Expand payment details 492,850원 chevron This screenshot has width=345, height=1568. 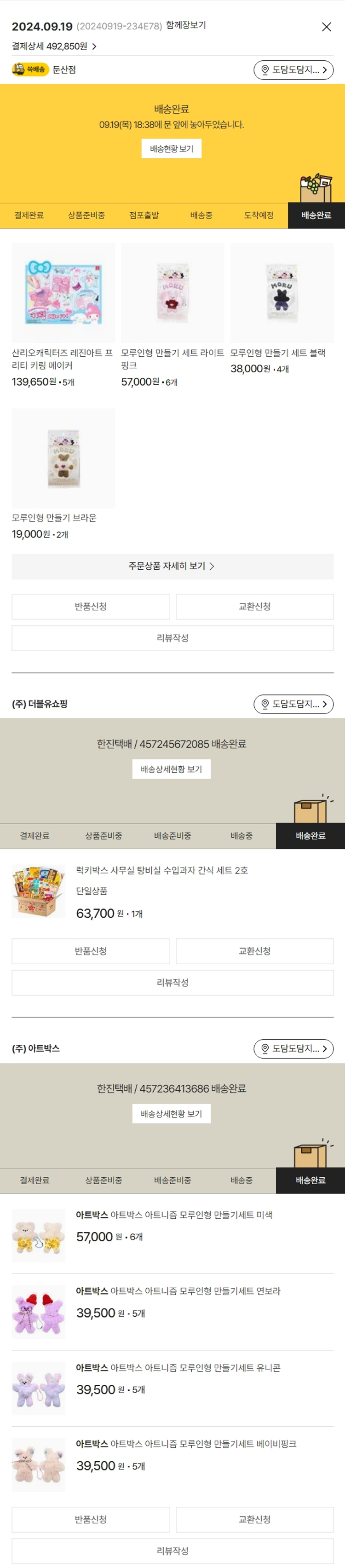(94, 46)
